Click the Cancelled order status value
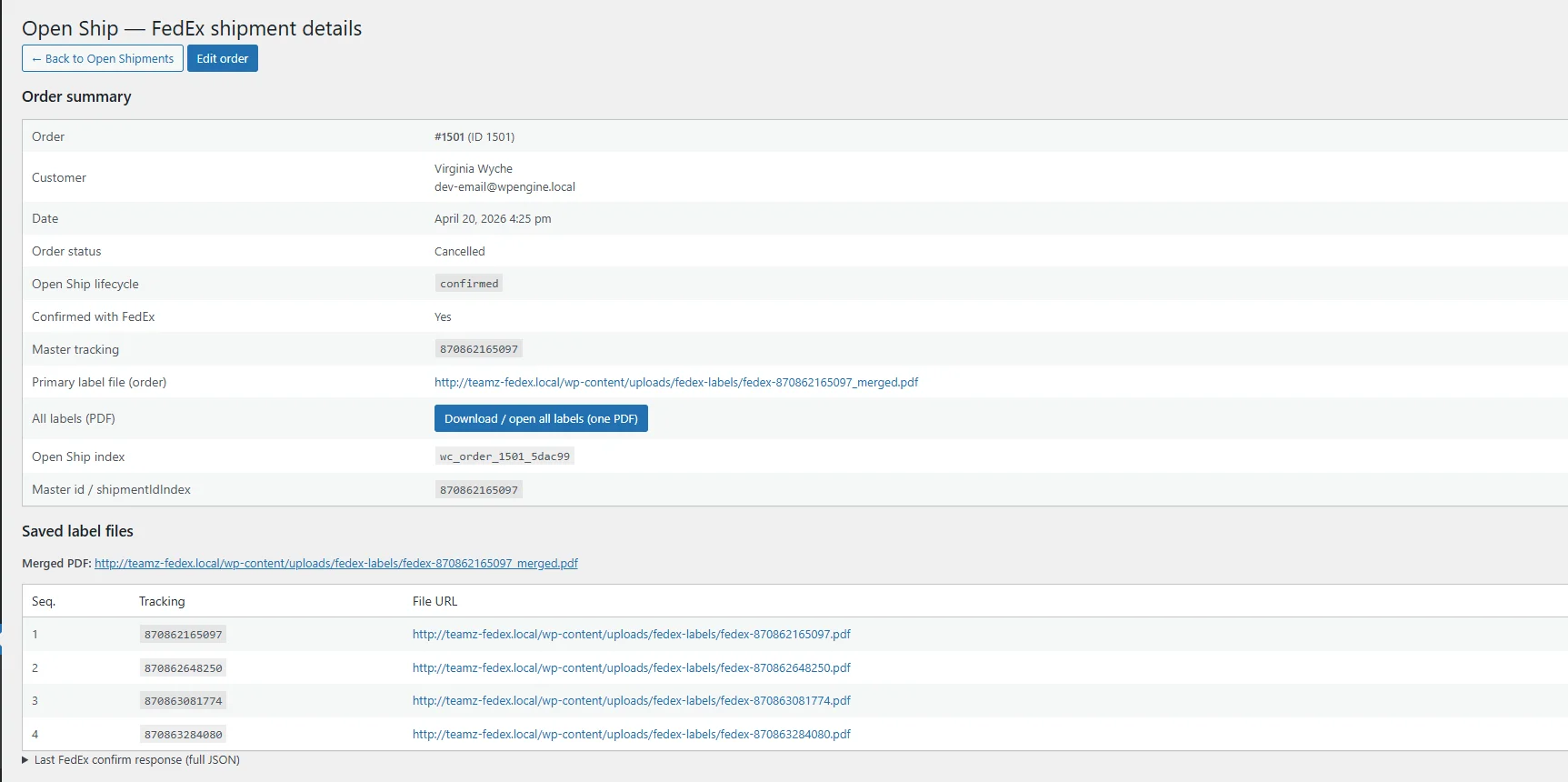1568x782 pixels. point(460,251)
